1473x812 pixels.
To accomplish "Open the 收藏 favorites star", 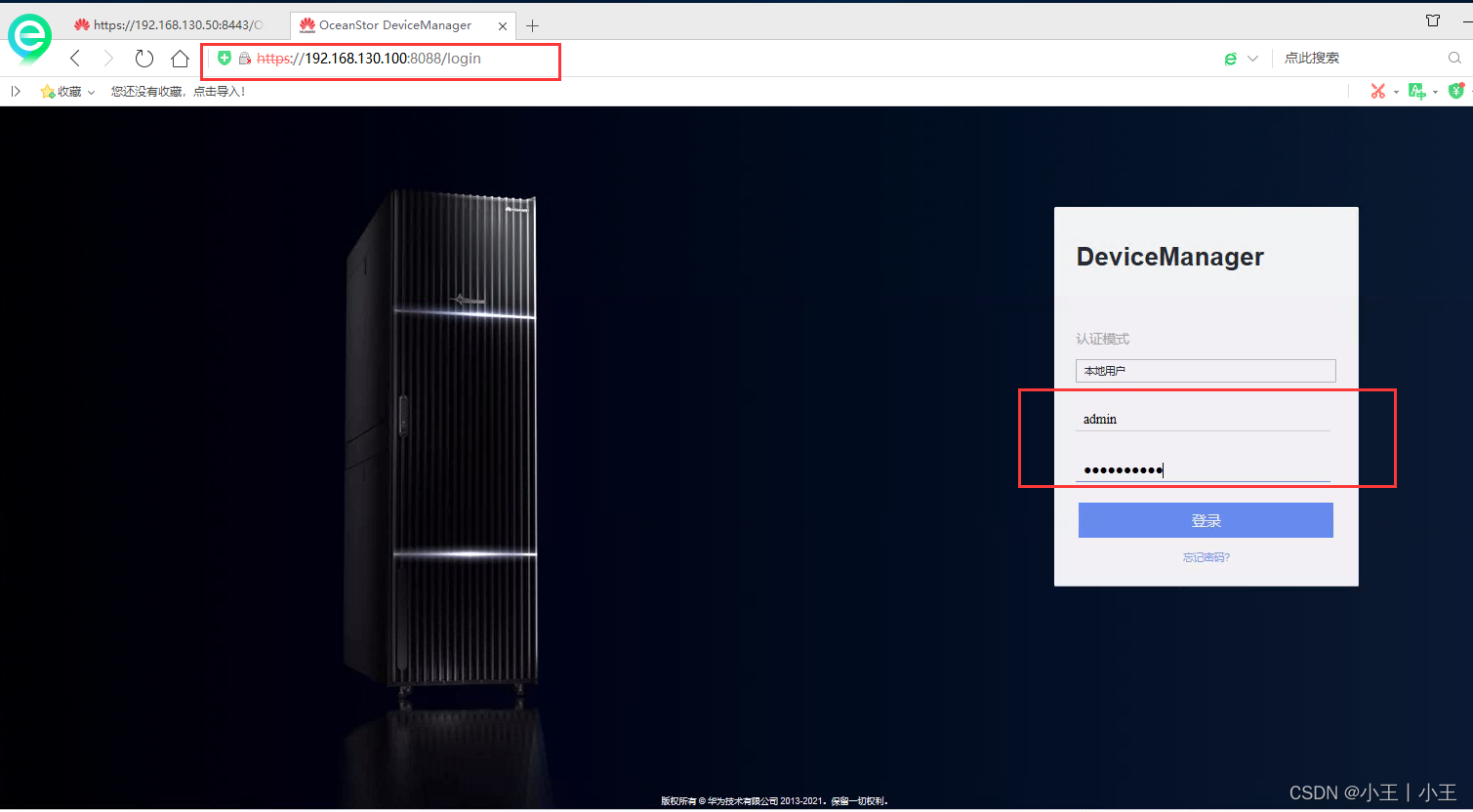I will click(x=47, y=92).
